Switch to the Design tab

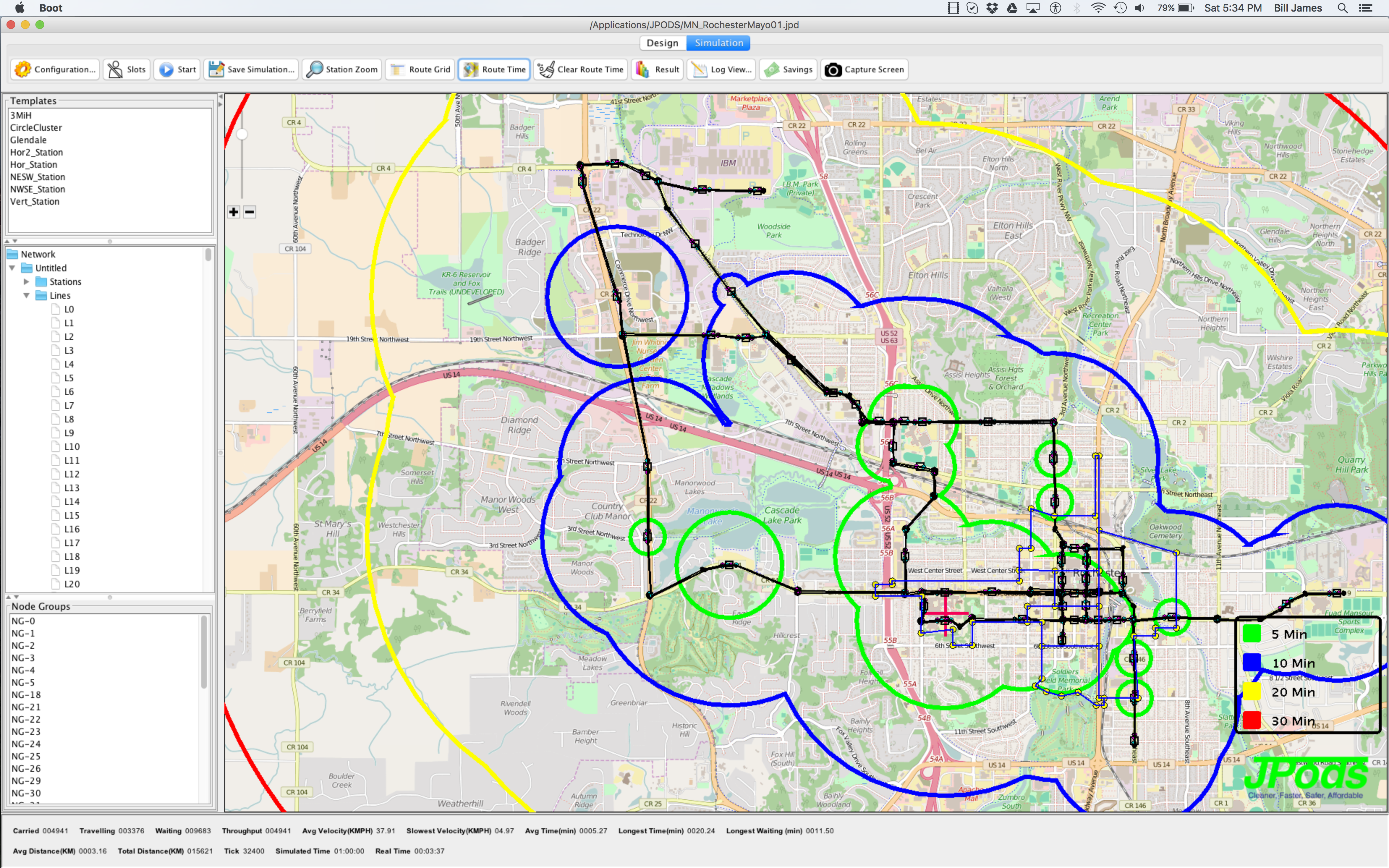pos(662,43)
